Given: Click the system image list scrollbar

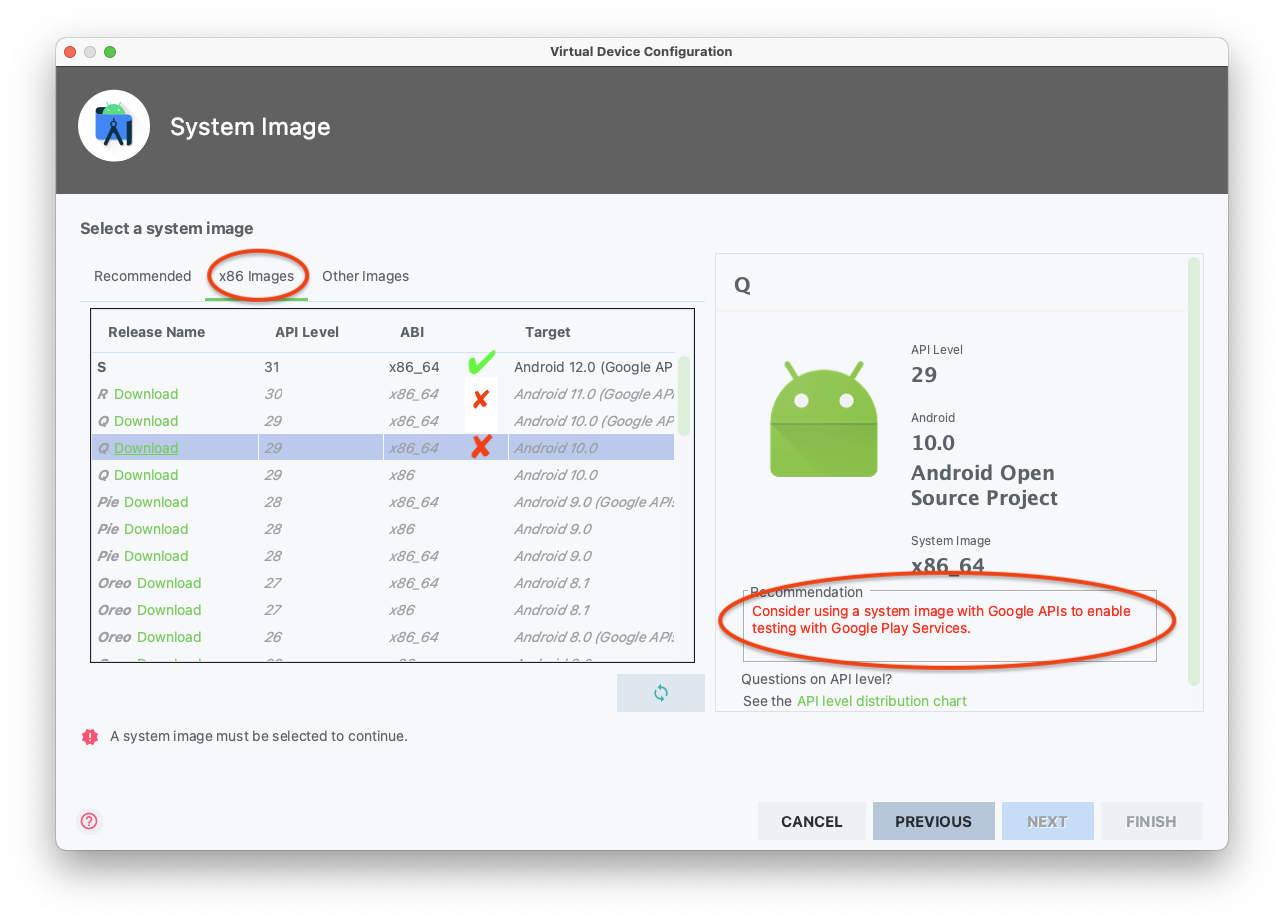Looking at the screenshot, I should click(684, 396).
